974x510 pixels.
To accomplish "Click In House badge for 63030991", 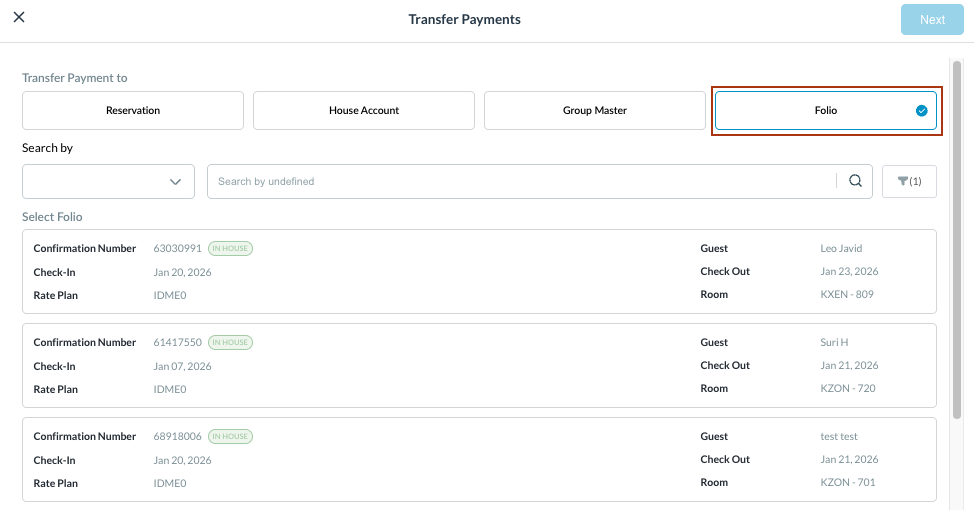I will click(x=230, y=249).
